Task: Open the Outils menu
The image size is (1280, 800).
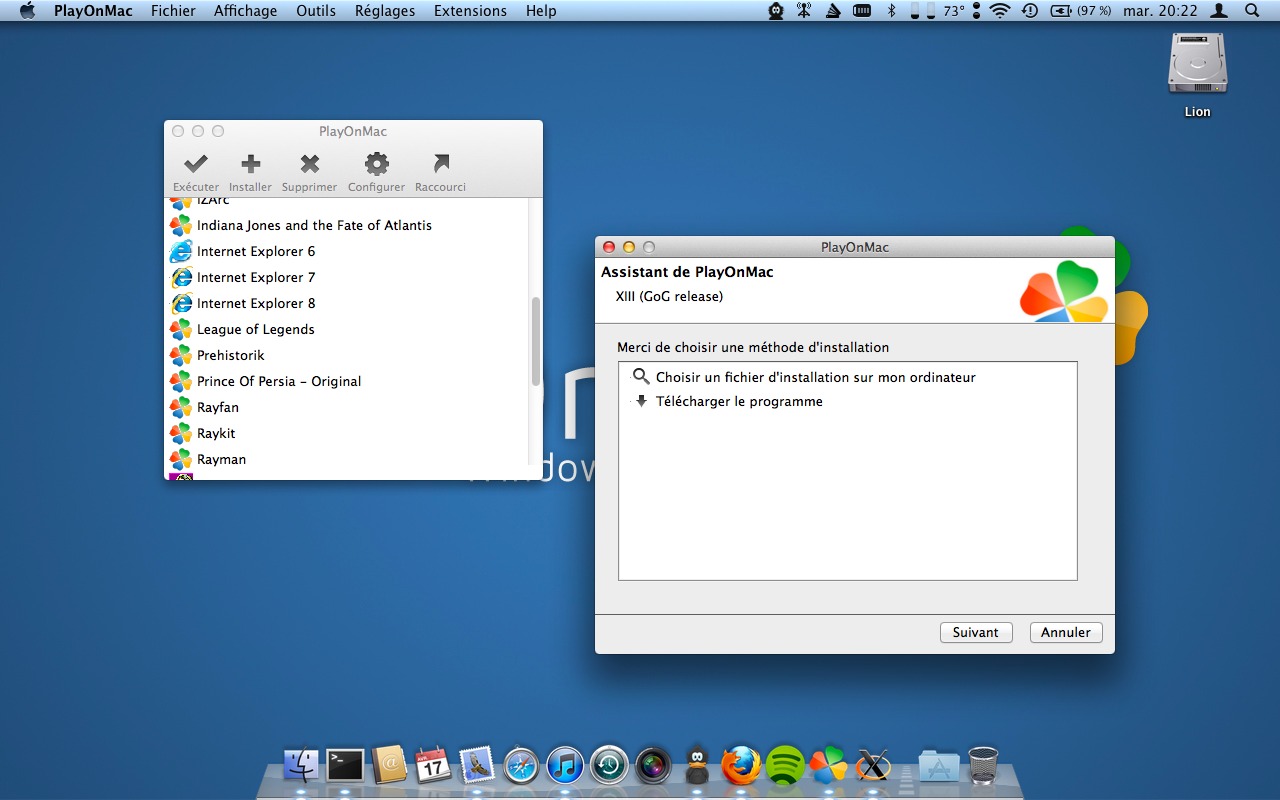Action: click(x=316, y=11)
